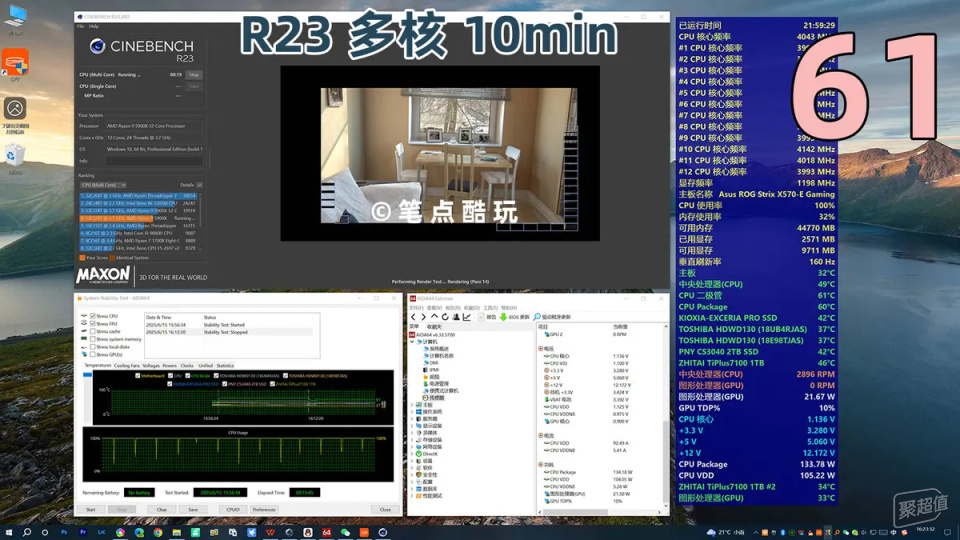Click Start button in System Stability Test
Screen dimensions: 960x540
coord(91,509)
